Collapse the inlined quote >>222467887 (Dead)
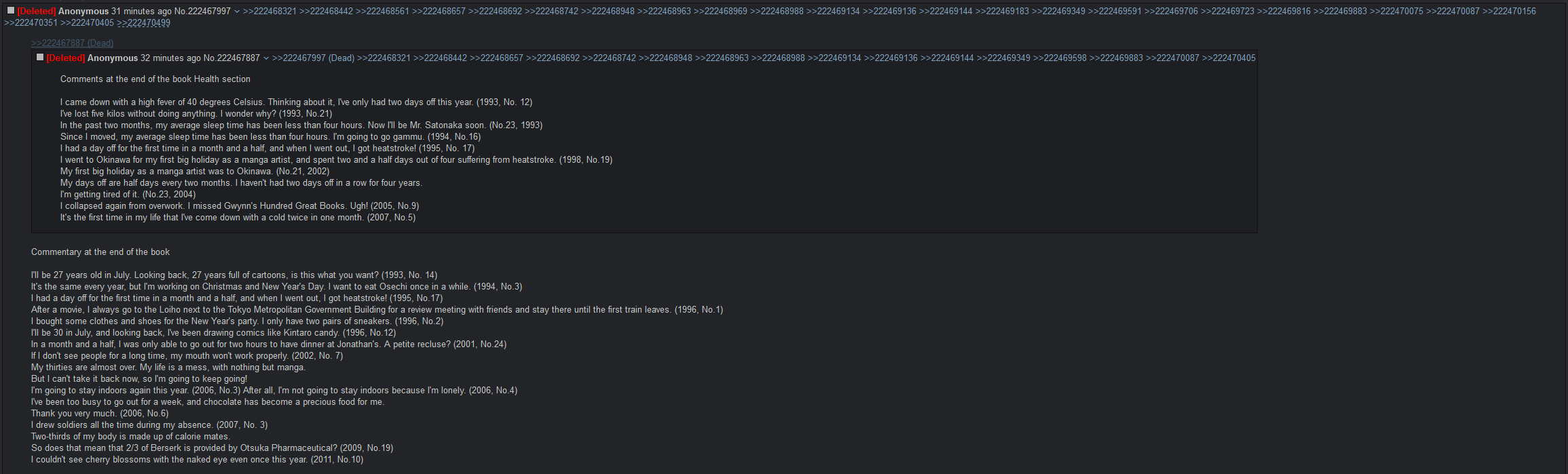This screenshot has height=474, width=1568. [72, 43]
